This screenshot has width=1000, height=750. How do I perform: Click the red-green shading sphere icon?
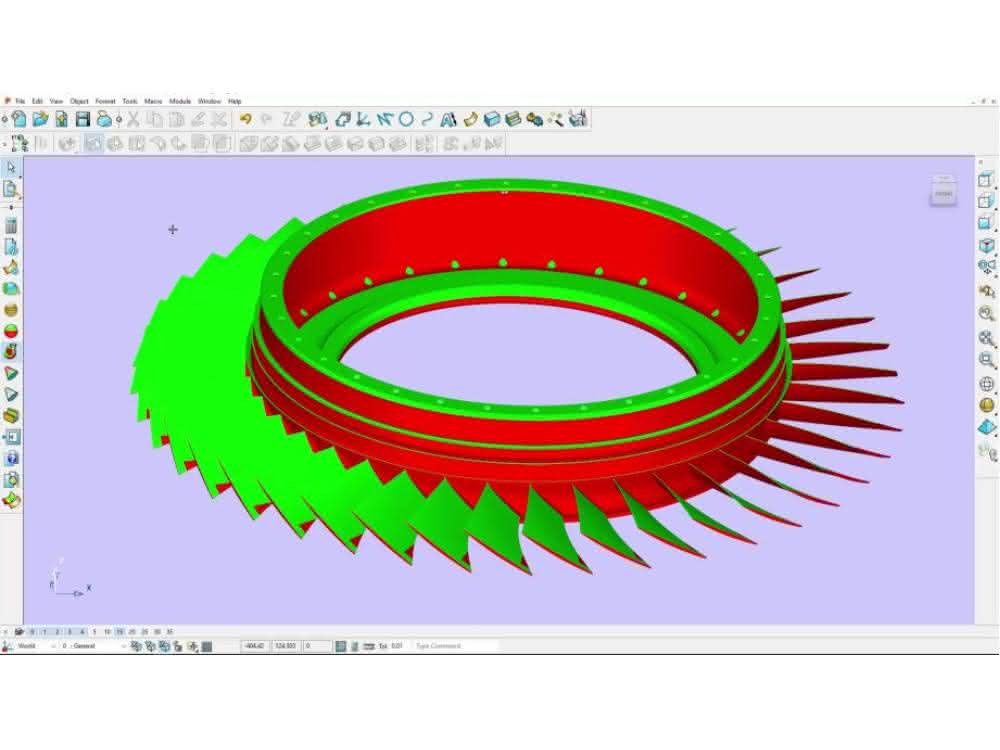coord(11,331)
